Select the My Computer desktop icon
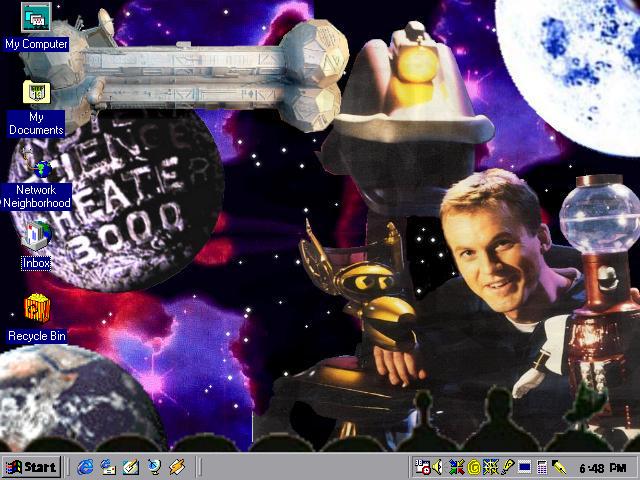640x480 pixels. click(36, 17)
